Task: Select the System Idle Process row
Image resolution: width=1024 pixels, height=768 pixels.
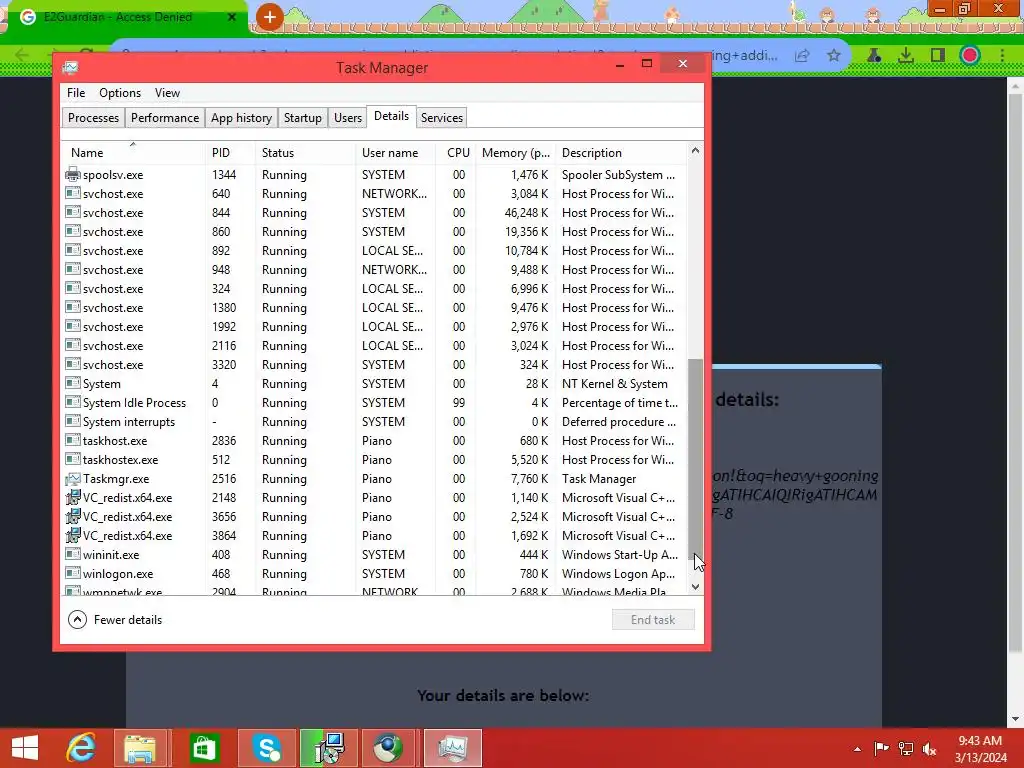Action: tap(375, 403)
